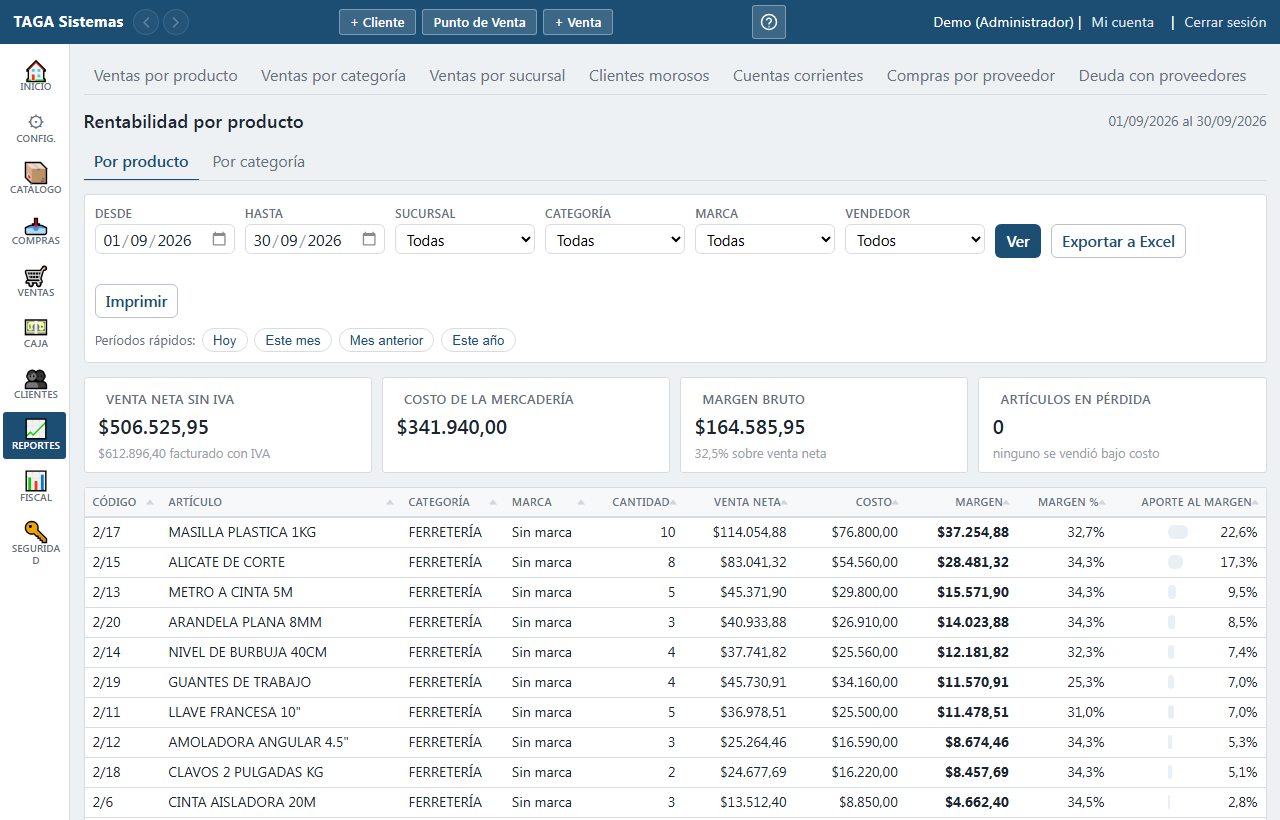Open the Config. gear icon
This screenshot has height=820, width=1280.
pos(36,122)
